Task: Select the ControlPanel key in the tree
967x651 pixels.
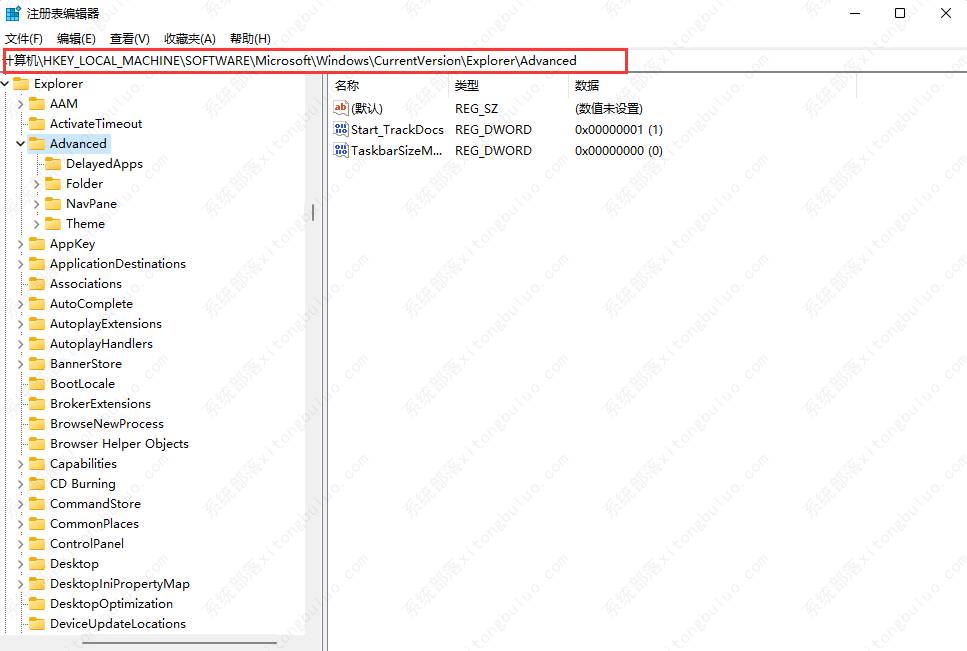Action: coord(87,544)
